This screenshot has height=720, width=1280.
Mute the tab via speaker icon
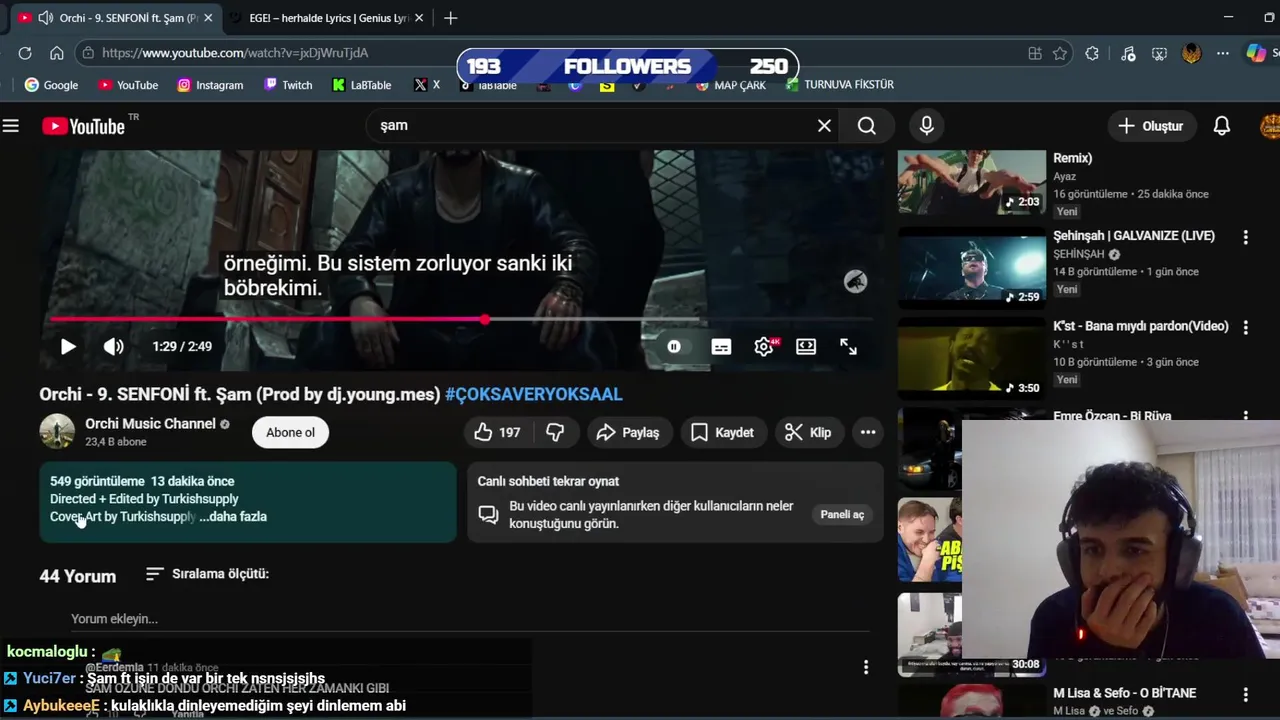45,18
